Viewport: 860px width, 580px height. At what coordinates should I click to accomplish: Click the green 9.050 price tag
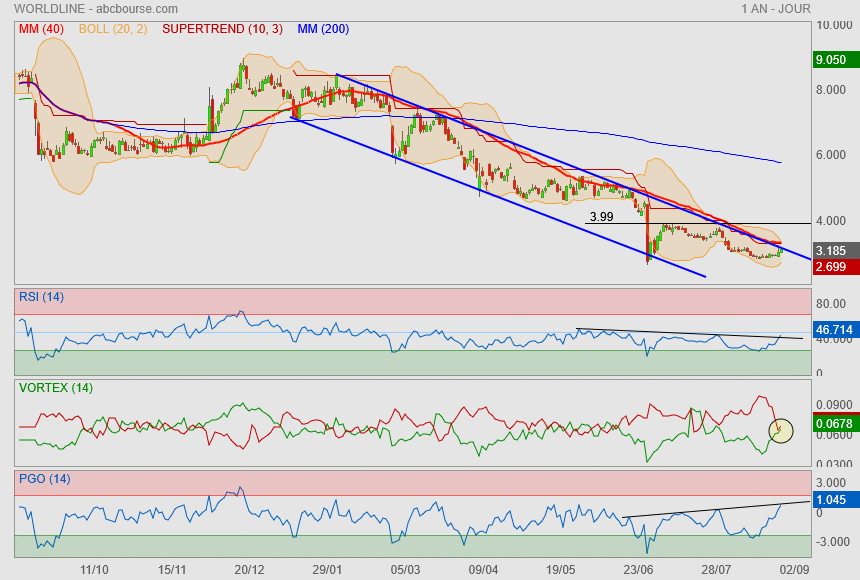(x=832, y=60)
